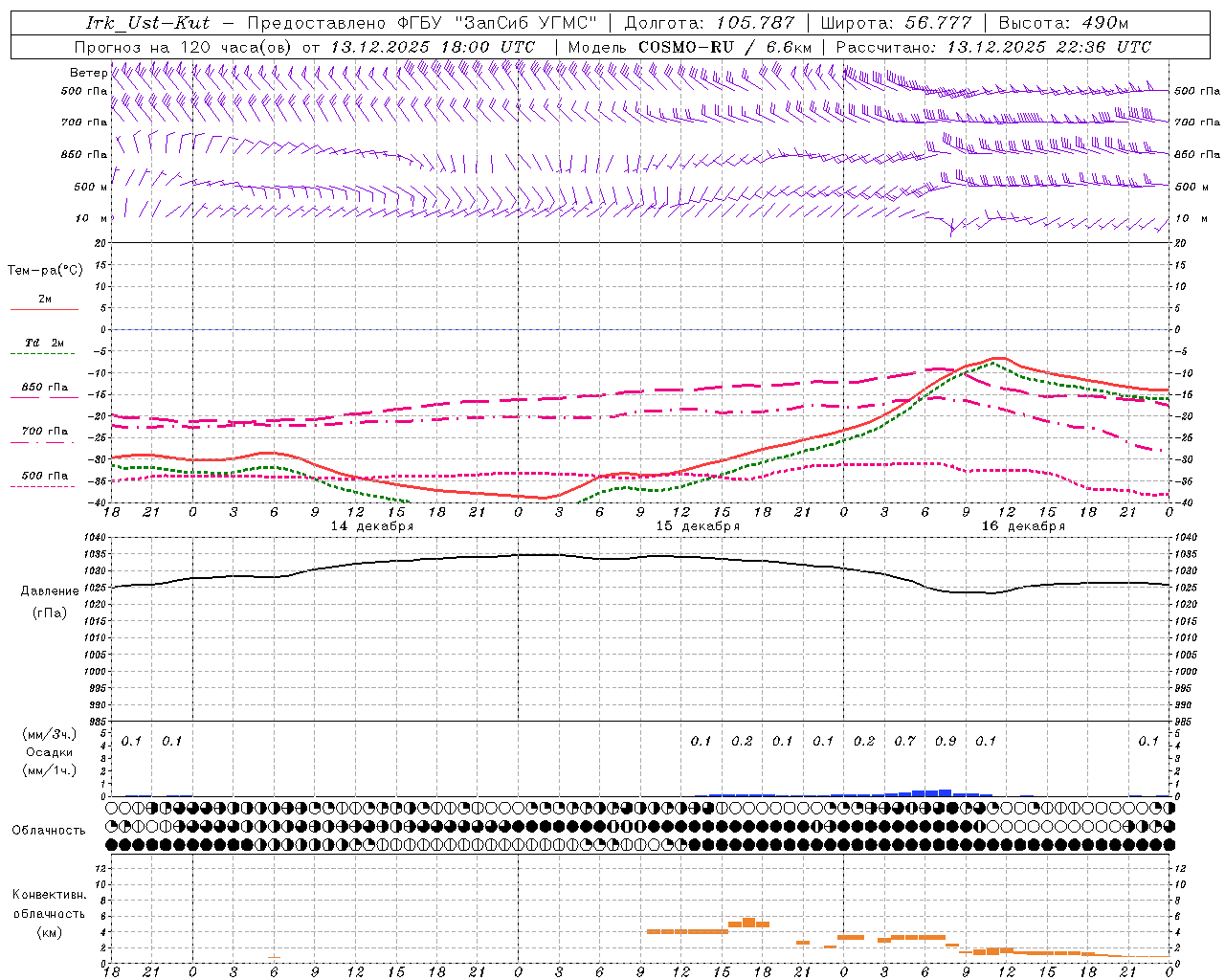Select the (мм/3ч.) precipitation unit label

[49, 734]
